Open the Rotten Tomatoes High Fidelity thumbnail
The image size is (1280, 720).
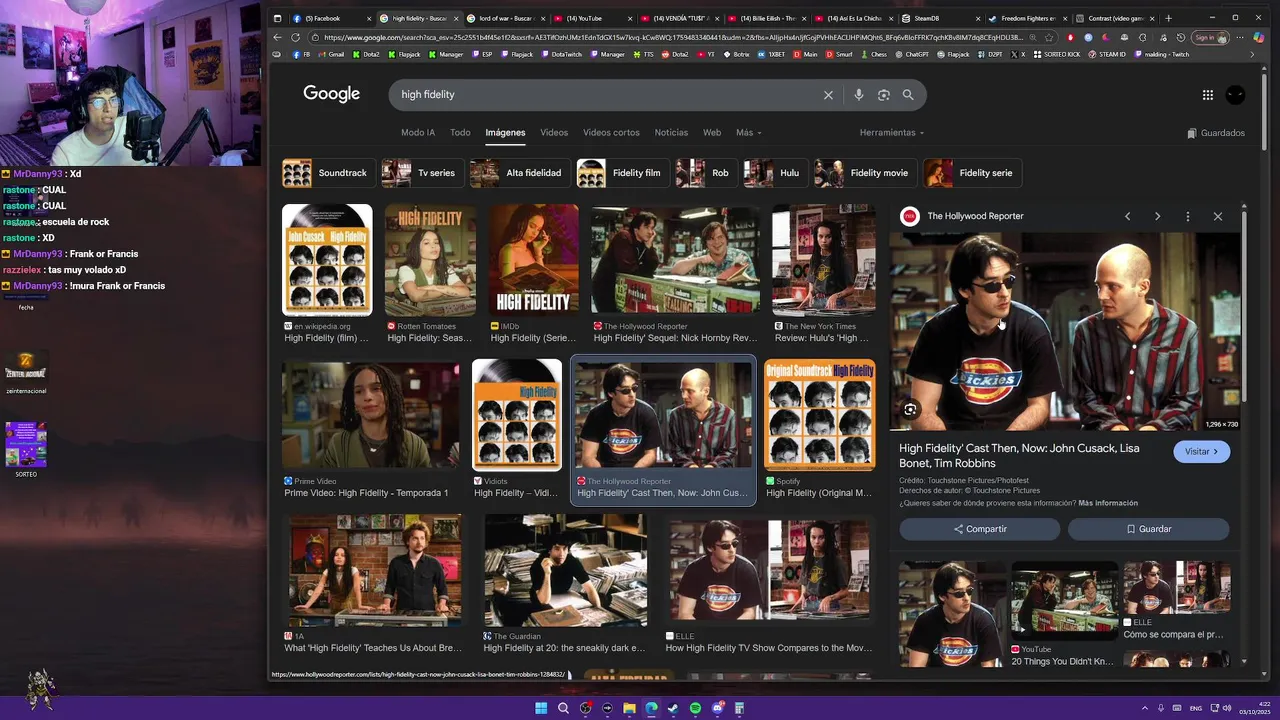point(431,260)
